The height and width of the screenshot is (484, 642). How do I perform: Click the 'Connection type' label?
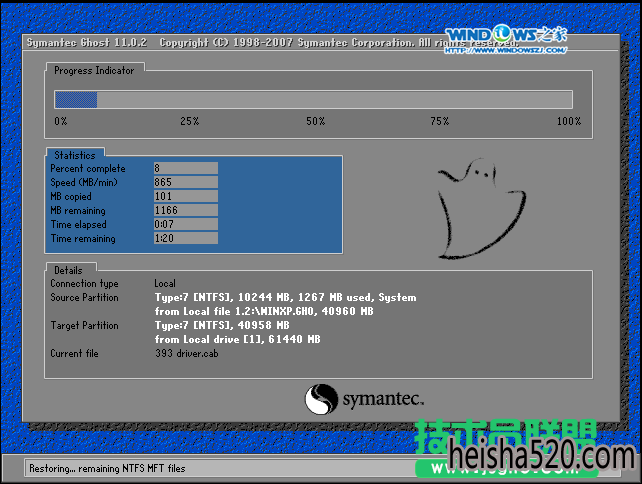point(84,283)
